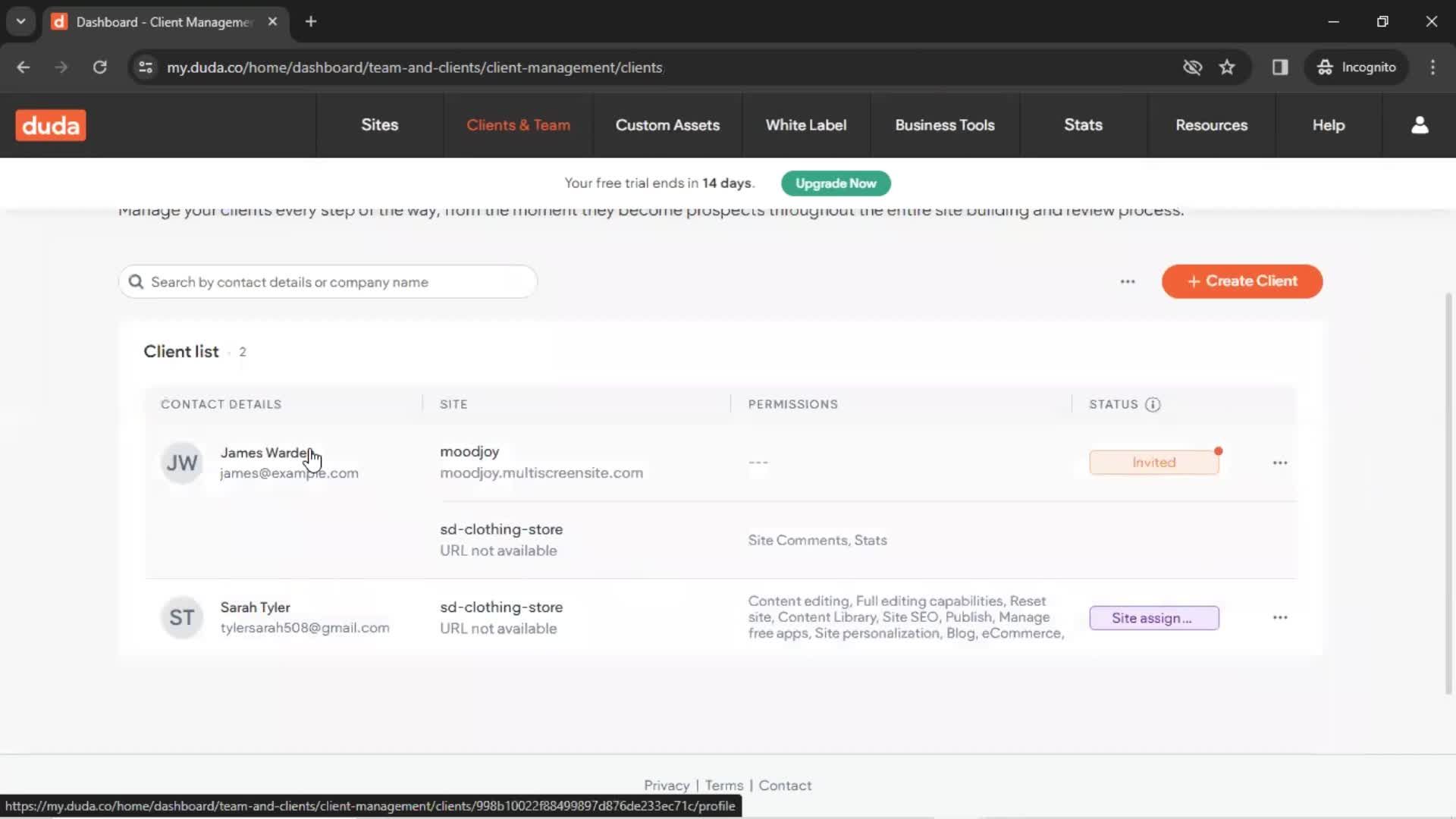Expand the tab search dropdown arrow
This screenshot has width=1456, height=819.
(20, 21)
